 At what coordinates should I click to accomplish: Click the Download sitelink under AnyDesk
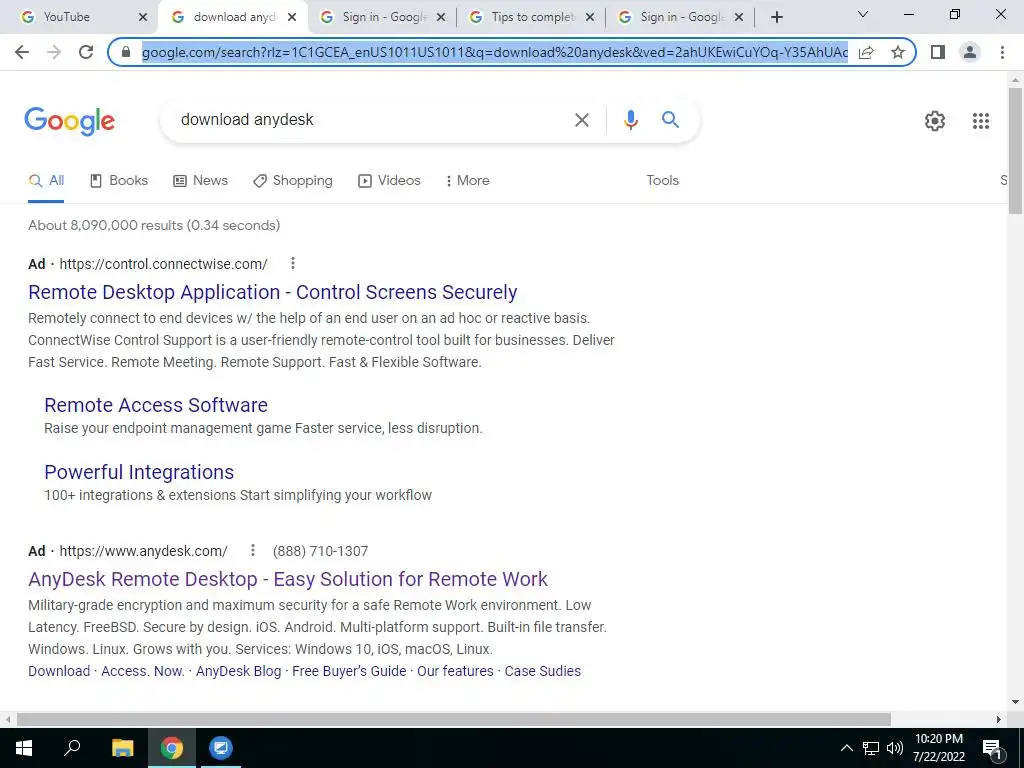(59, 671)
